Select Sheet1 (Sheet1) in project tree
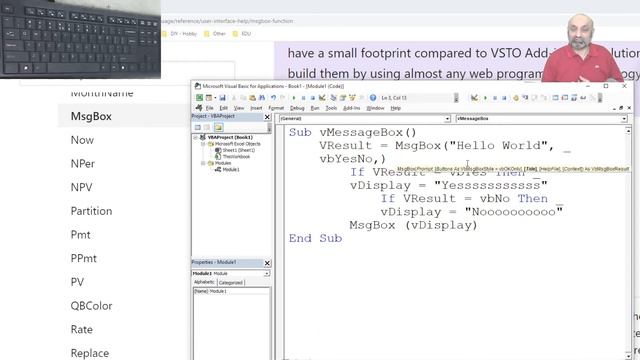This screenshot has width=640, height=360. [239, 150]
